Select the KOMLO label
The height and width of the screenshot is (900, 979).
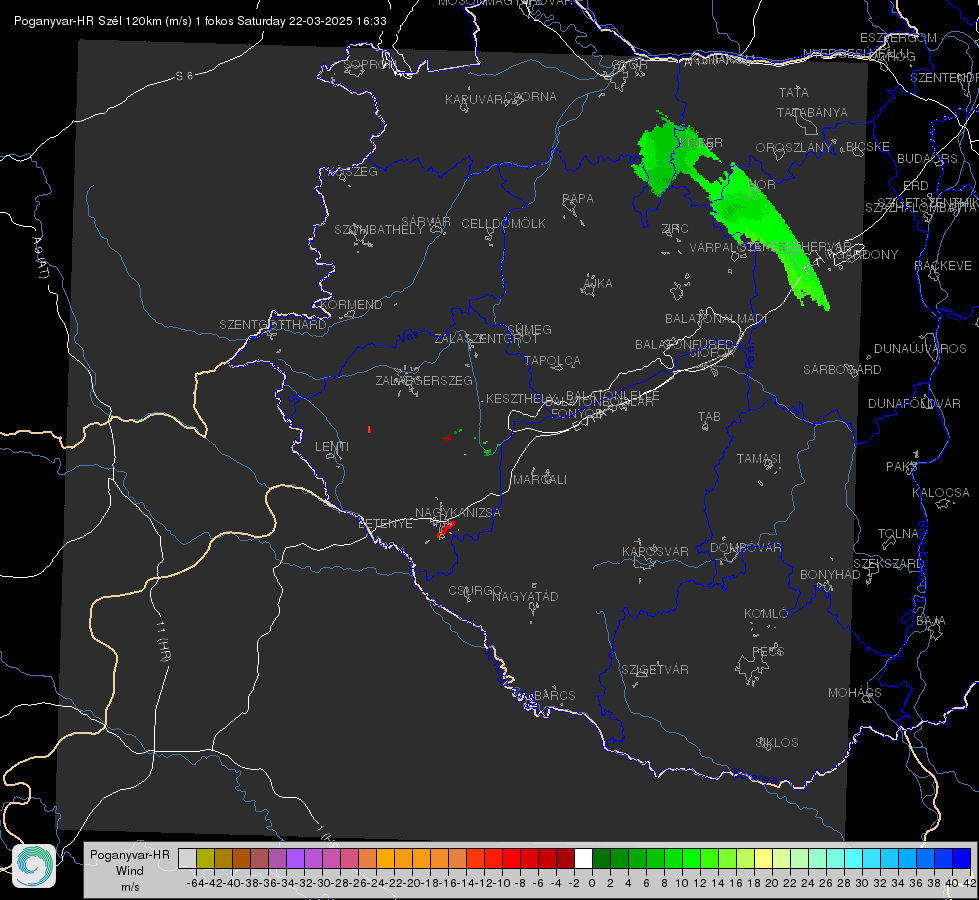click(x=766, y=614)
